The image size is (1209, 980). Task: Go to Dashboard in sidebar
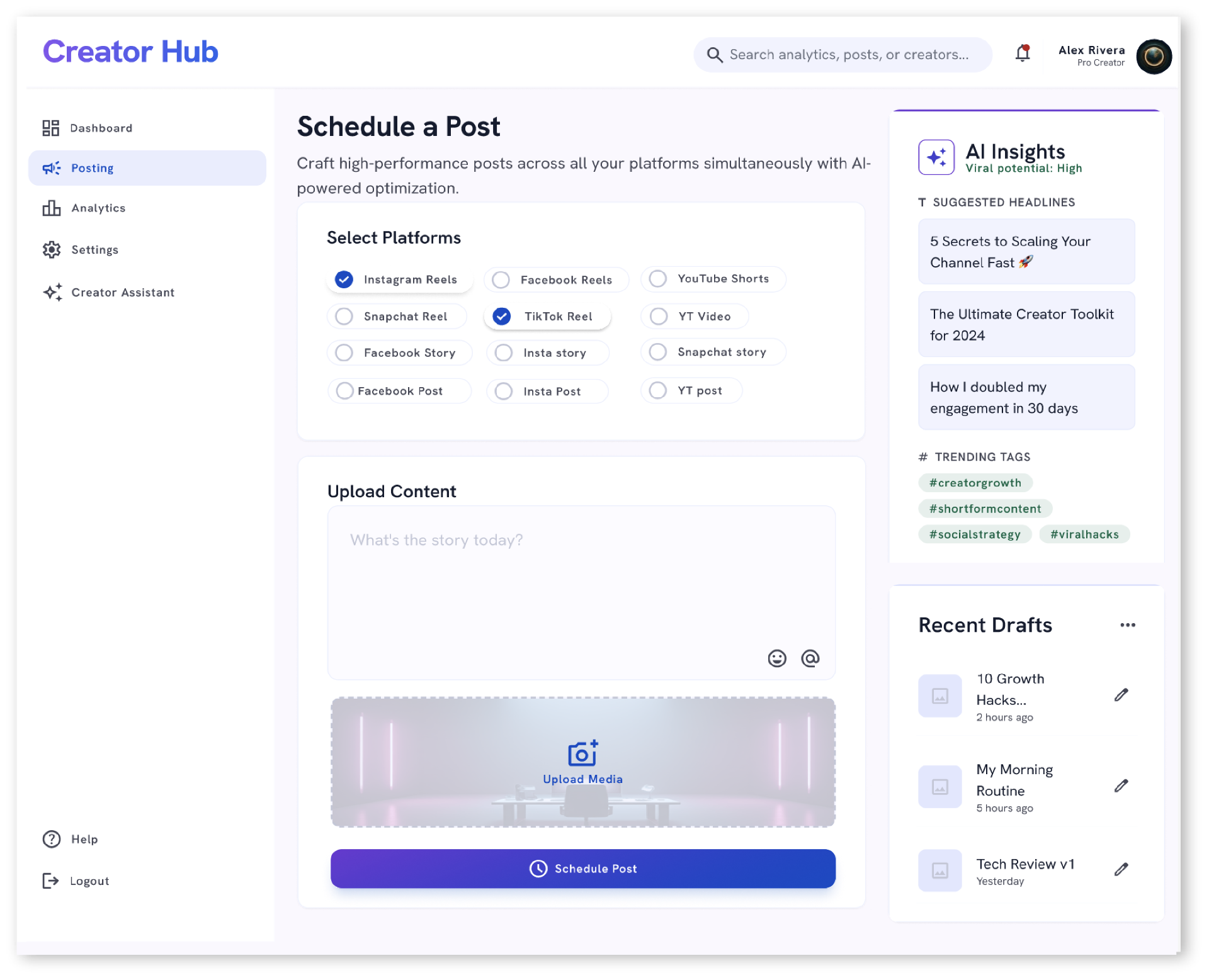[101, 128]
